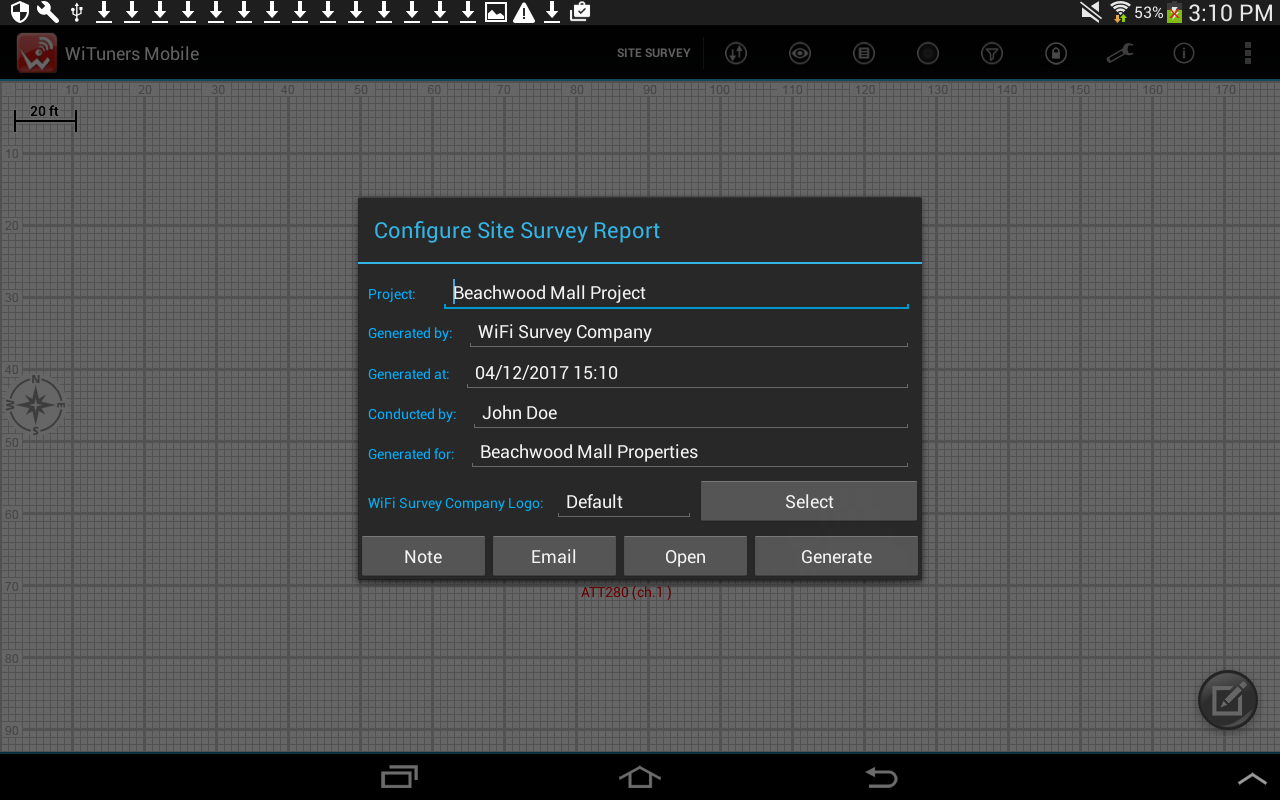
Task: Open the three-dot overflow menu
Action: [x=1247, y=53]
